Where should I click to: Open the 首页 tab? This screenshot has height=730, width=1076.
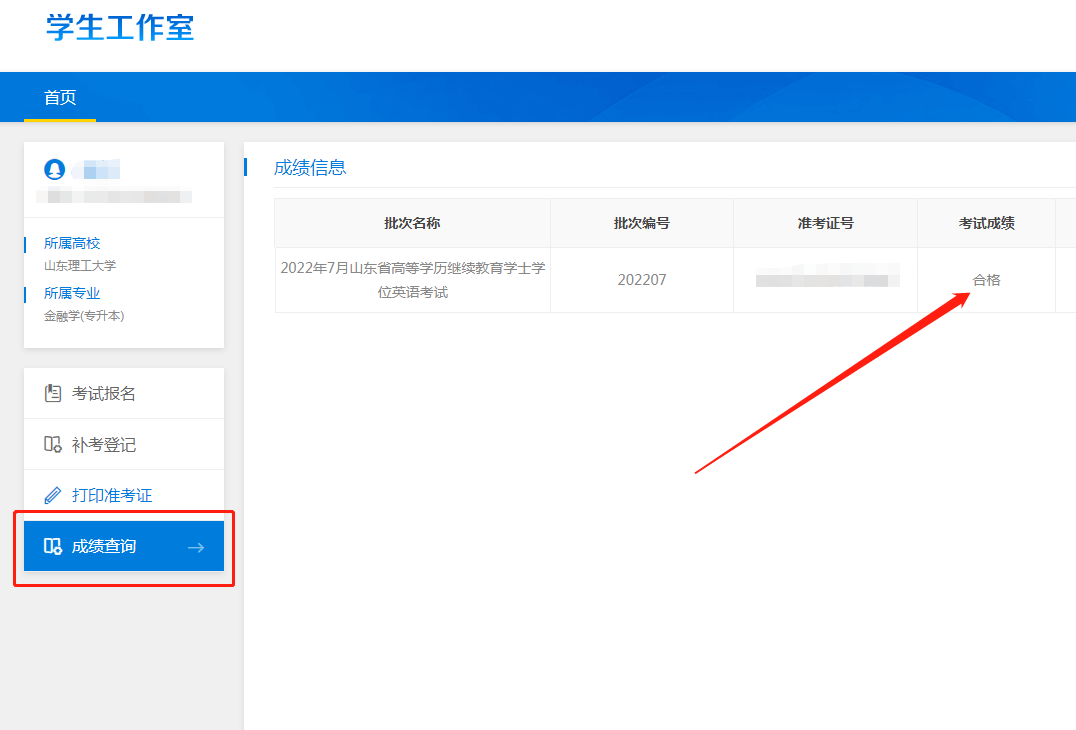point(60,97)
